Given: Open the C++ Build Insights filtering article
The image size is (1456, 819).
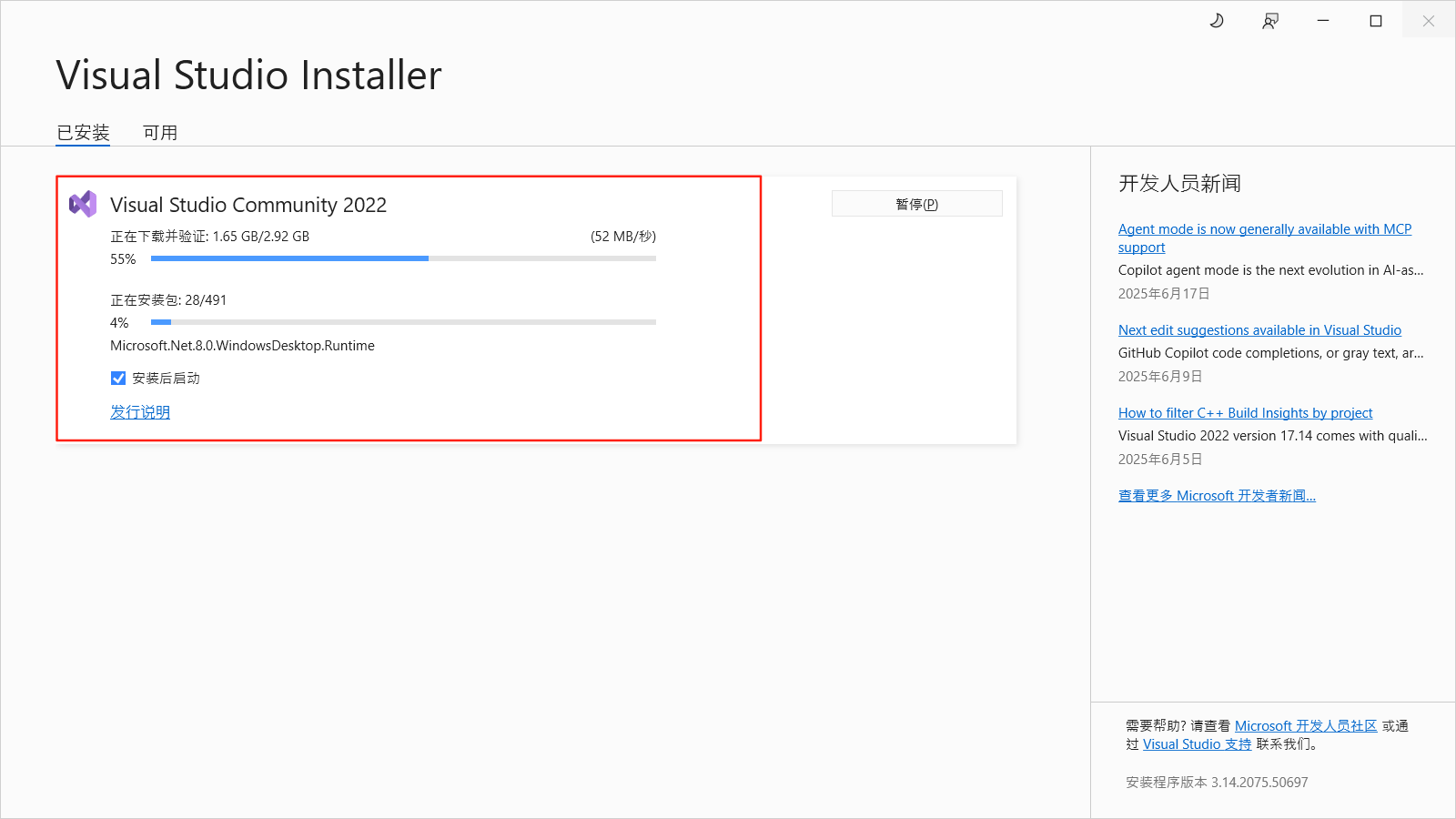Looking at the screenshot, I should (1245, 412).
